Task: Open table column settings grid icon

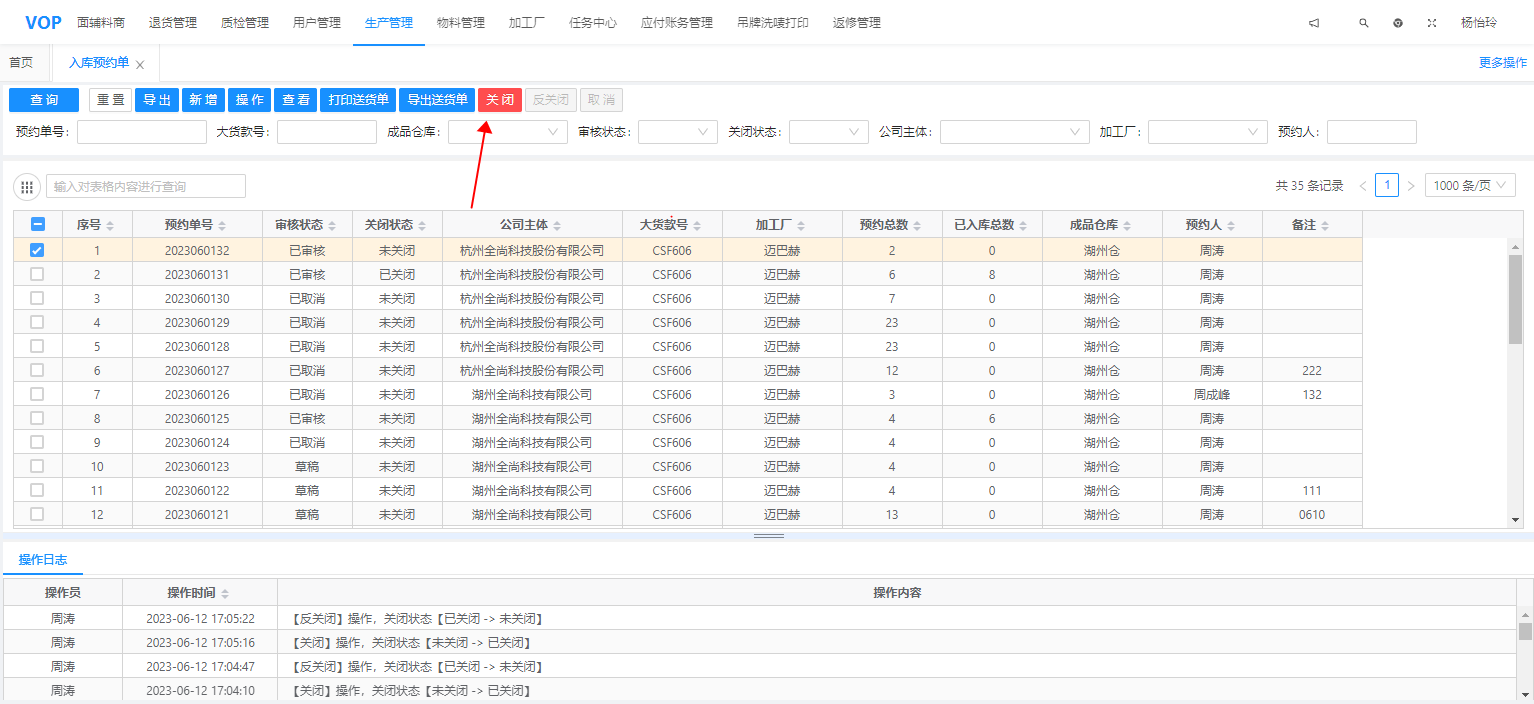Action: pos(27,187)
